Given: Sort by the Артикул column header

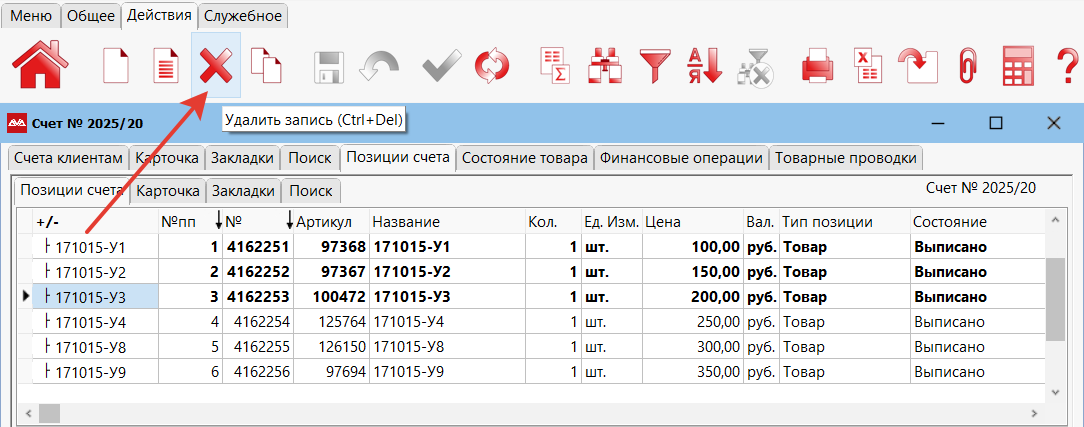Looking at the screenshot, I should pos(324,221).
